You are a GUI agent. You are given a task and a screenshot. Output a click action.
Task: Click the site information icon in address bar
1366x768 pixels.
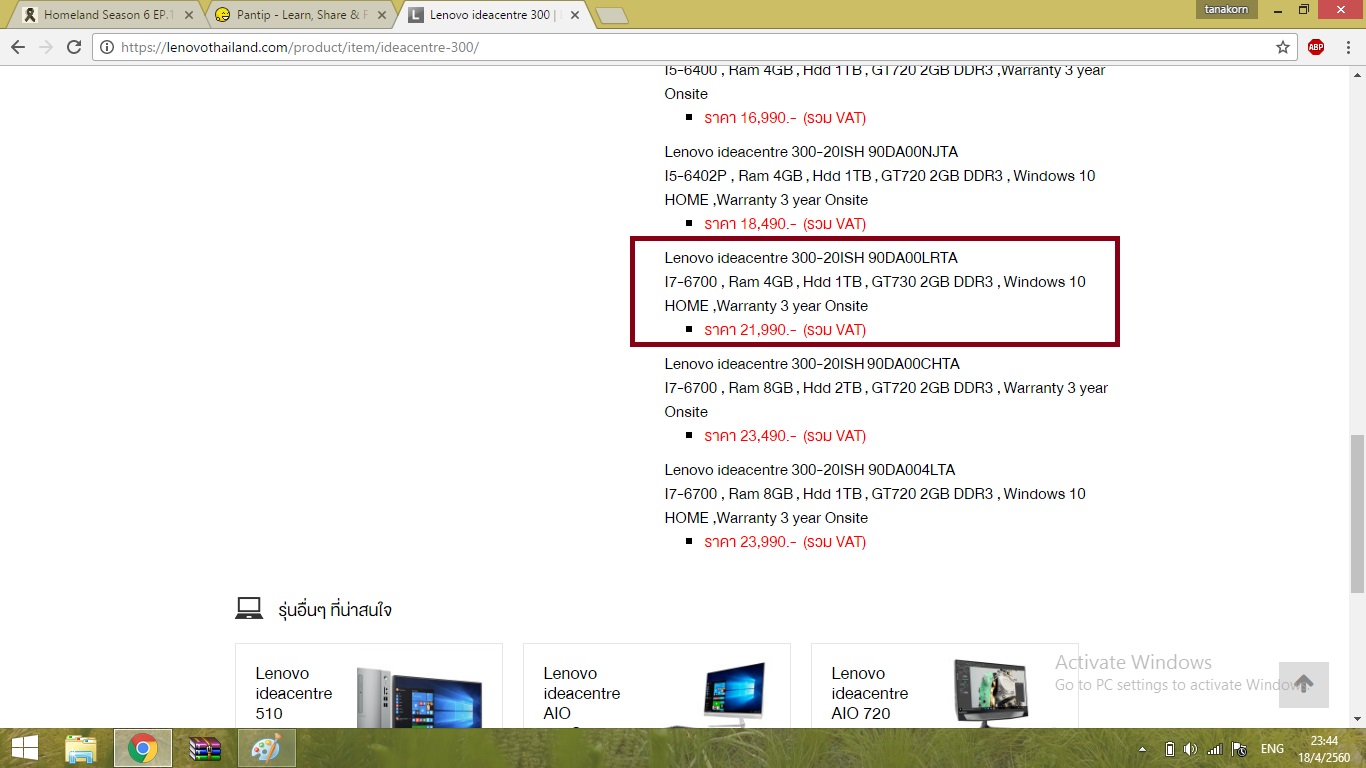point(107,47)
